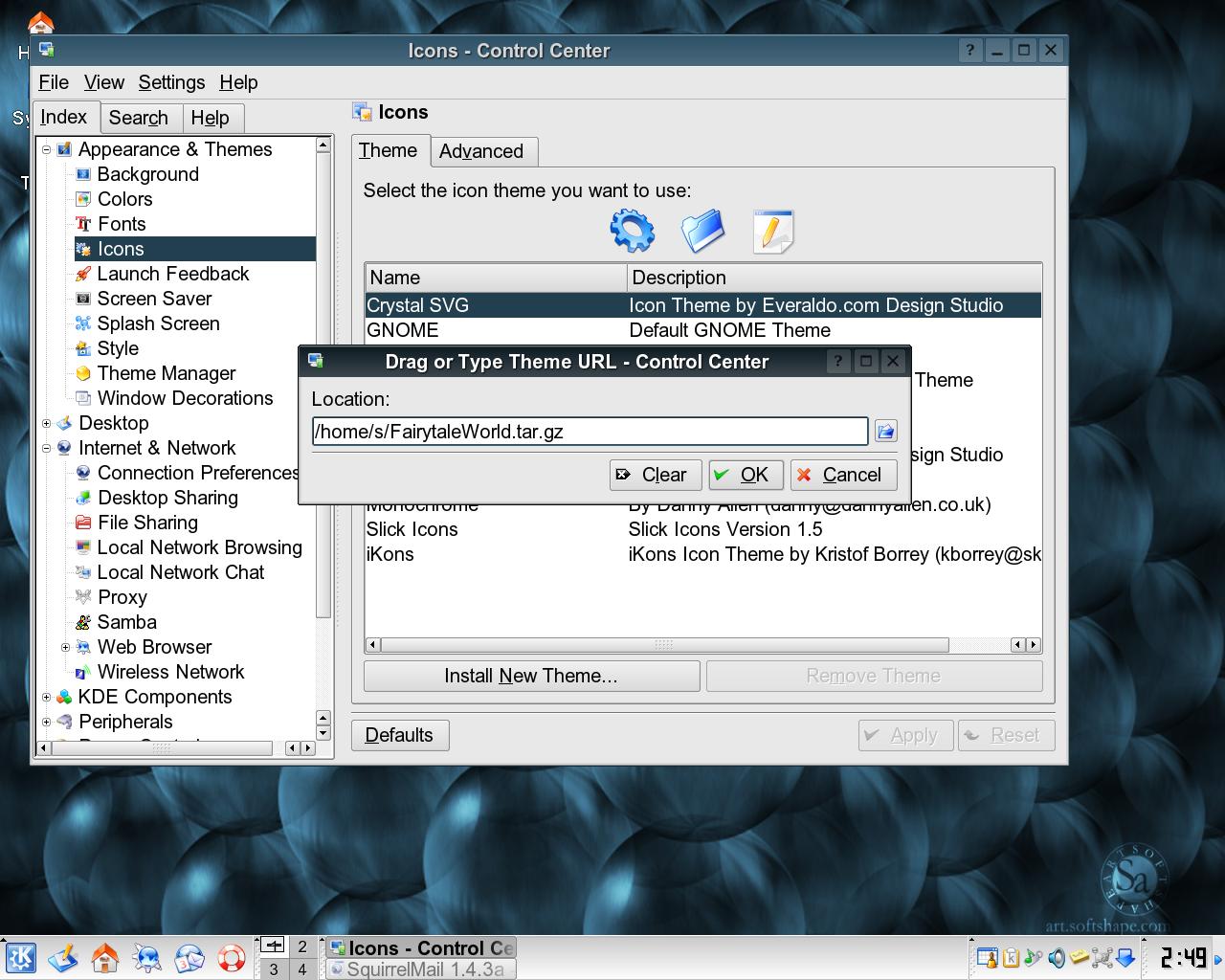Screen dimensions: 1225x980
Task: Click the calendar reminder tray icon
Action: 987,957
